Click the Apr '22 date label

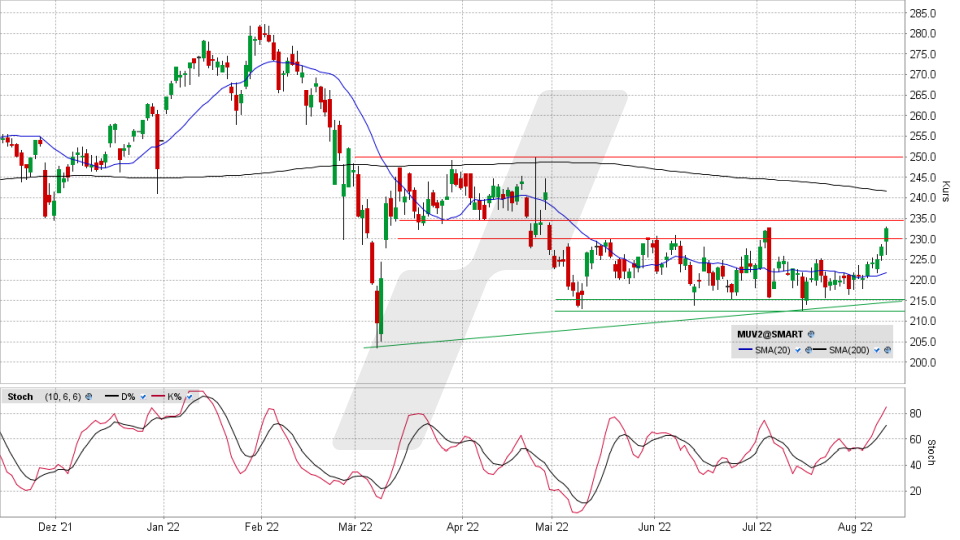point(462,527)
